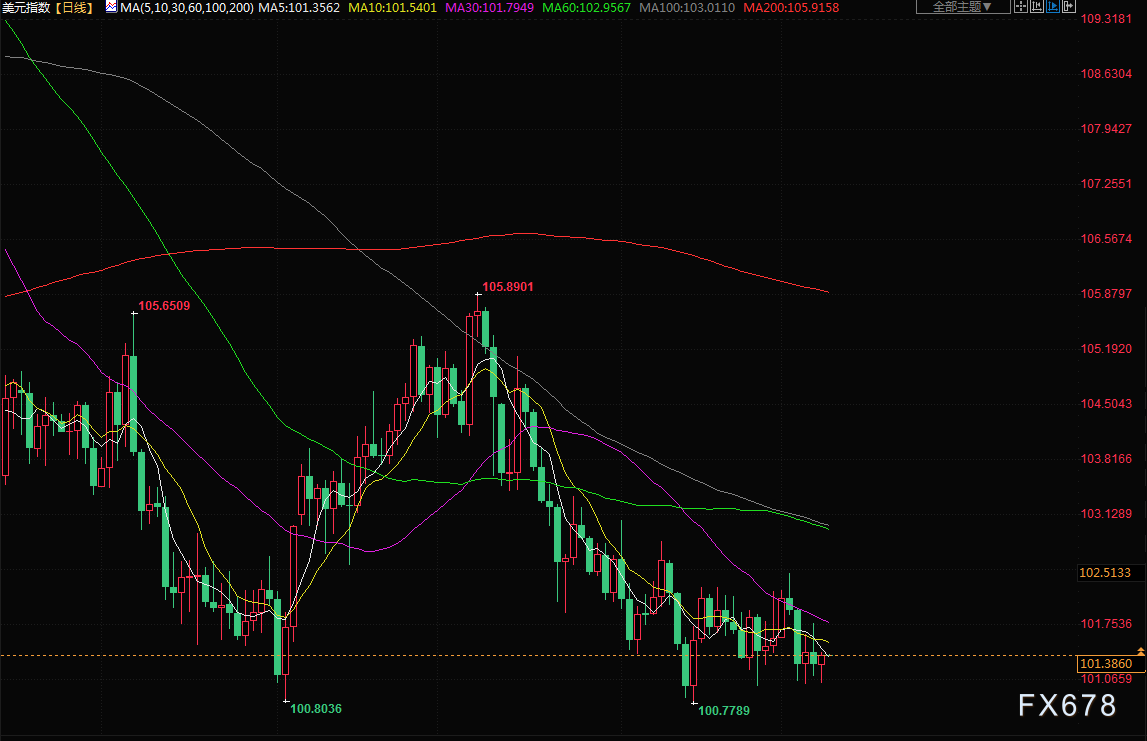The image size is (1147, 741).
Task: Click the 100.7789 low price marker
Action: coord(724,710)
